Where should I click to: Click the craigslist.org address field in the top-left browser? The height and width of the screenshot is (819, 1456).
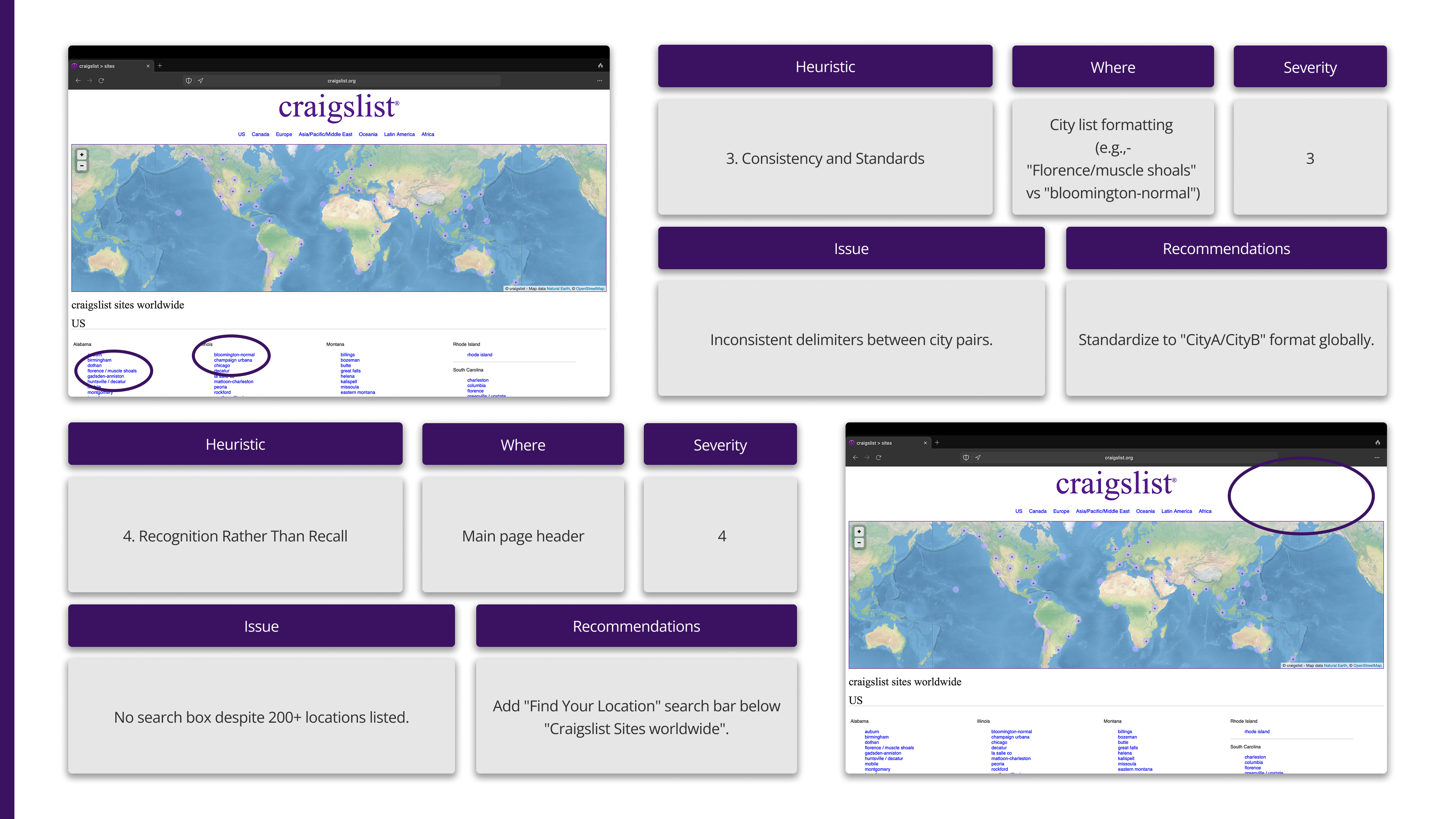tap(341, 81)
